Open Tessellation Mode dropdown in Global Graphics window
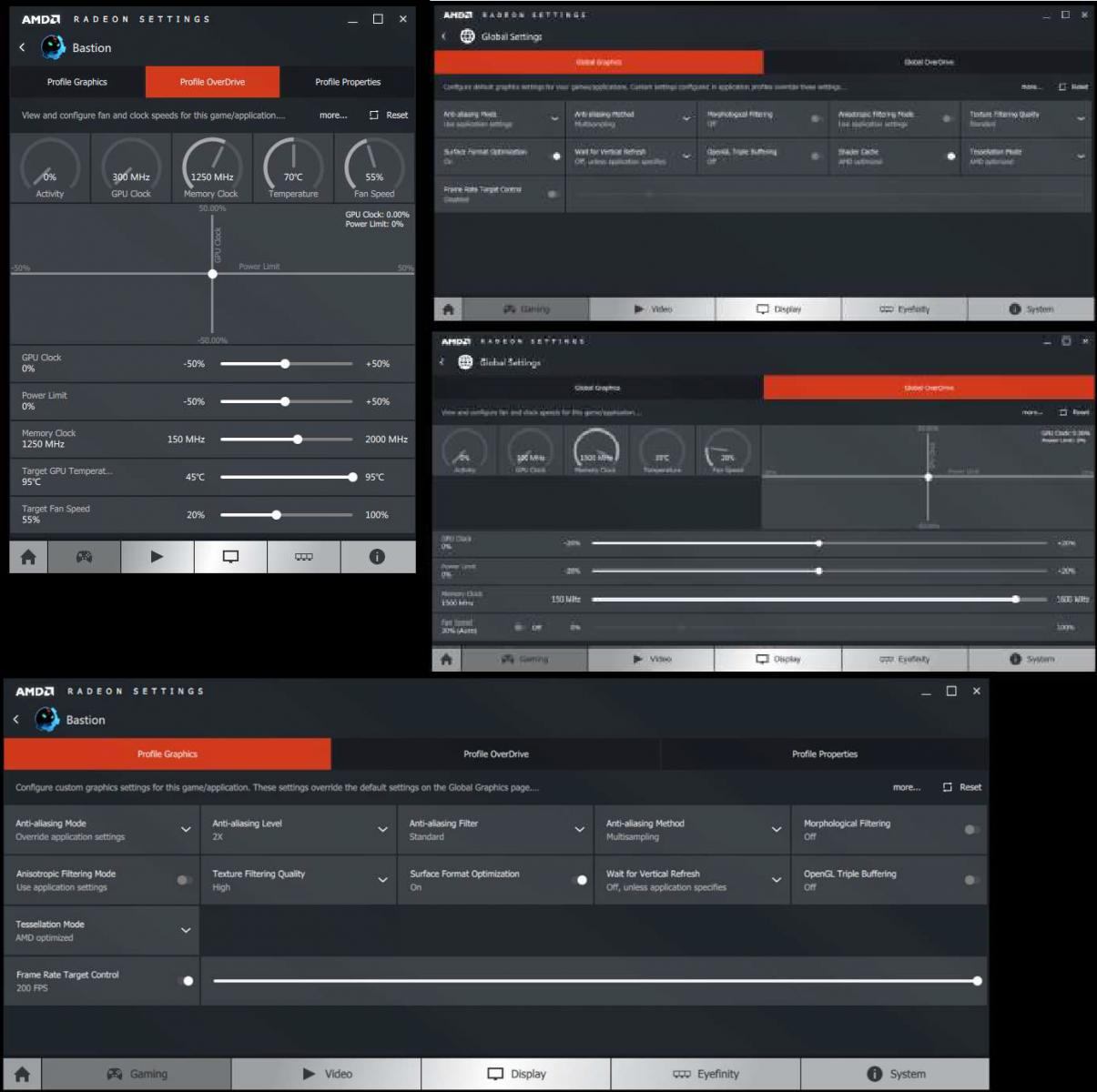Viewport: 1097px width, 1092px height. [x=1081, y=157]
